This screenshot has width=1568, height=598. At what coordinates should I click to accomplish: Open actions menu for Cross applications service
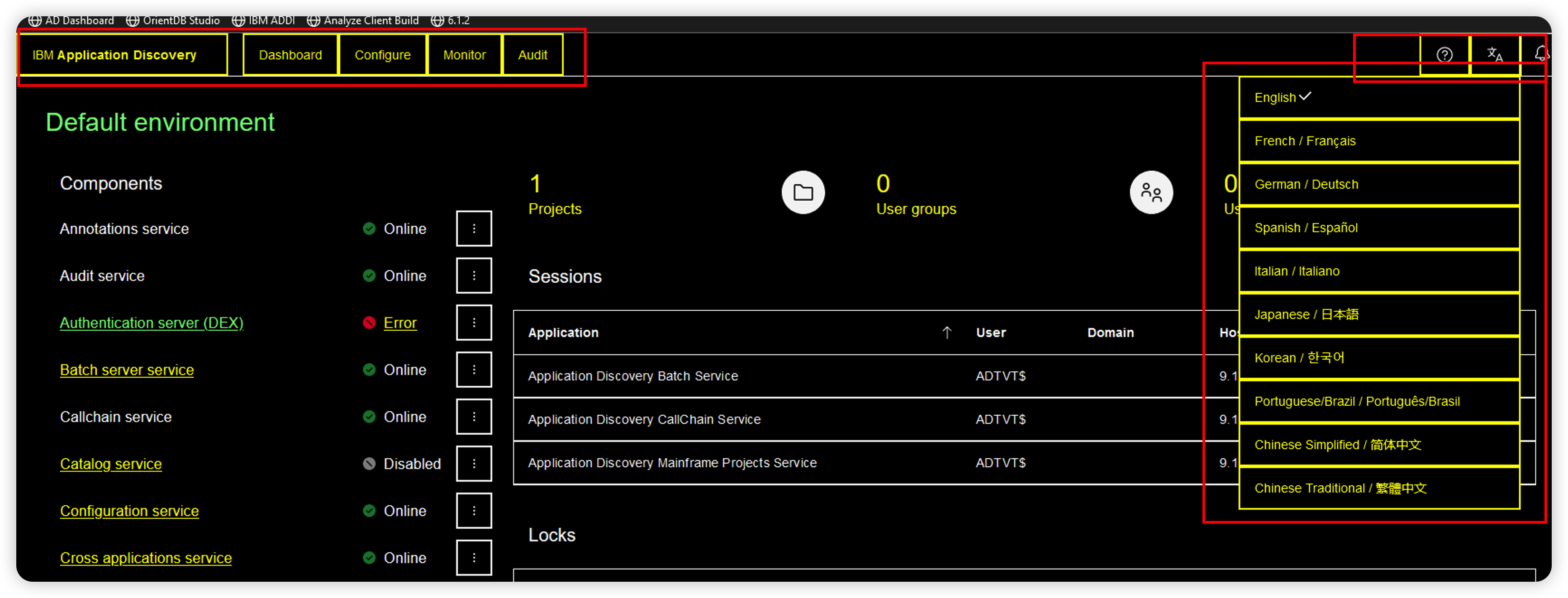pyautogui.click(x=474, y=557)
